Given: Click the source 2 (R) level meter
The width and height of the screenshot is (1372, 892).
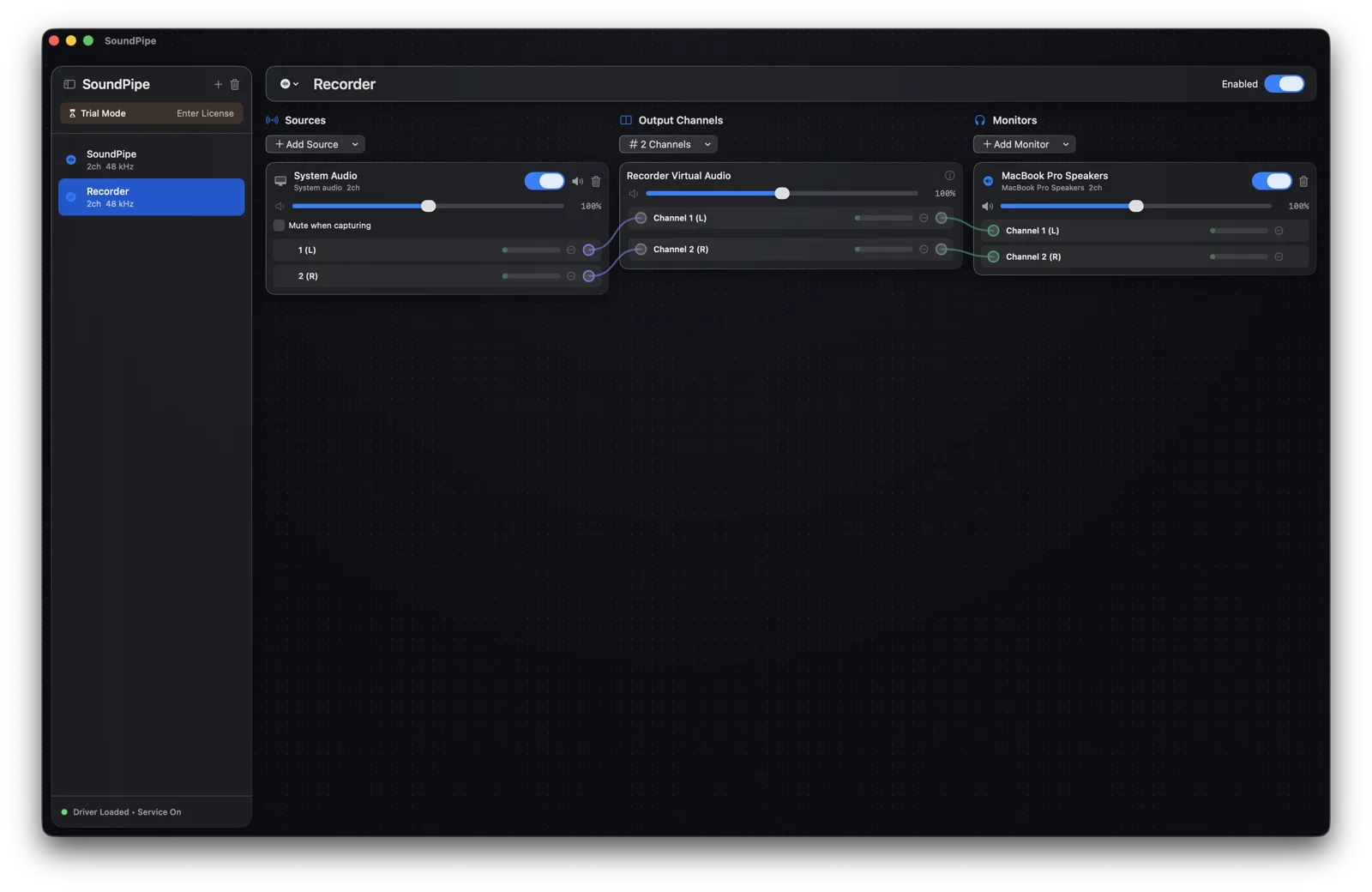Looking at the screenshot, I should click(x=532, y=276).
